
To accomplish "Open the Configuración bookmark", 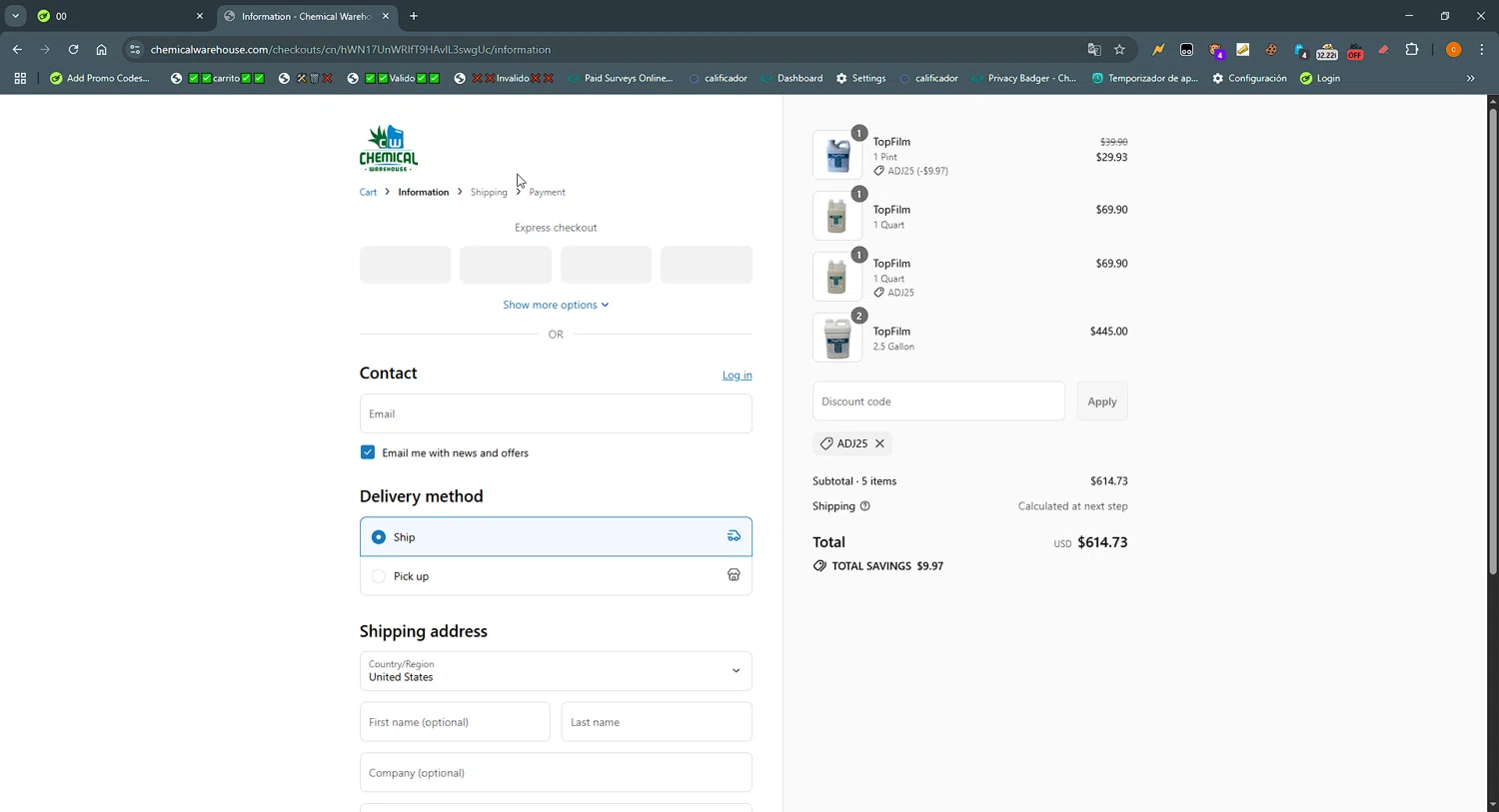I will [1249, 78].
